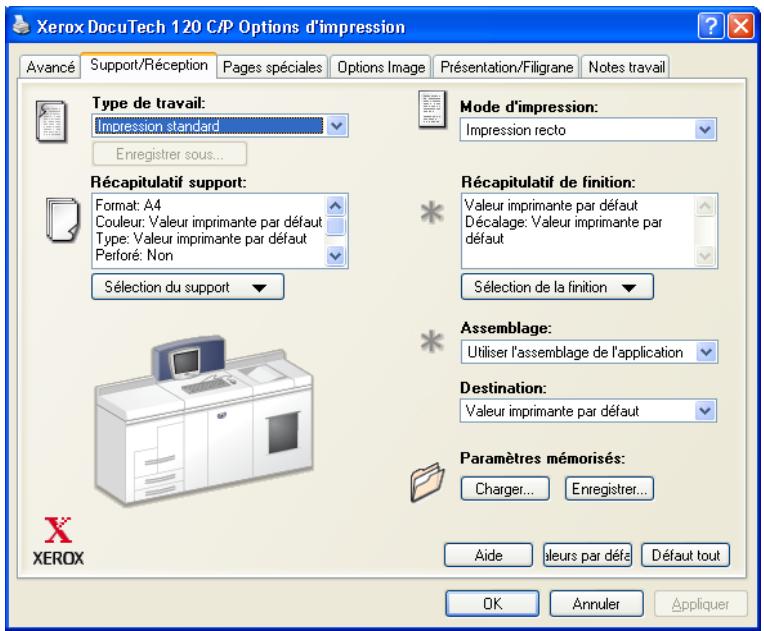Image resolution: width=764 pixels, height=631 pixels.
Task: Click the stacked paper media icon
Action: tap(63, 219)
